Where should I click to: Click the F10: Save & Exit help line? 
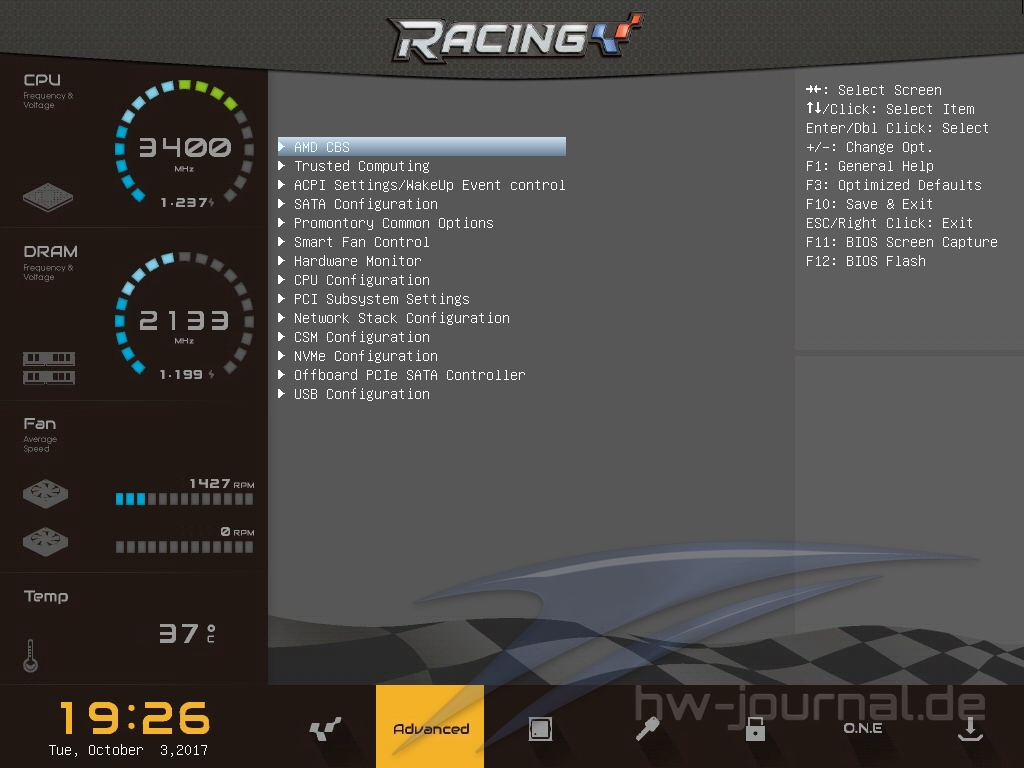click(x=869, y=204)
